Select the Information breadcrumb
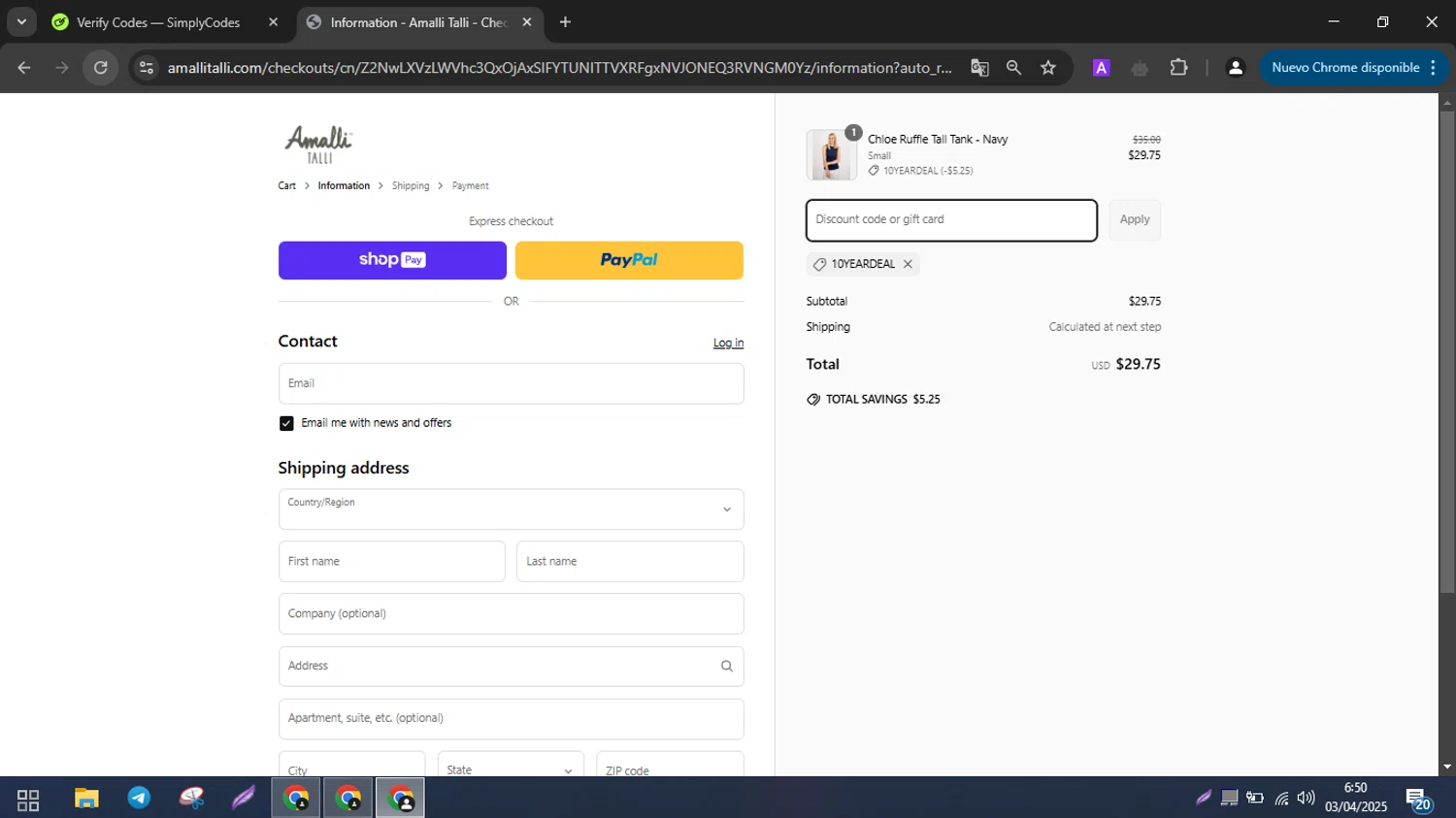The image size is (1456, 818). [344, 185]
